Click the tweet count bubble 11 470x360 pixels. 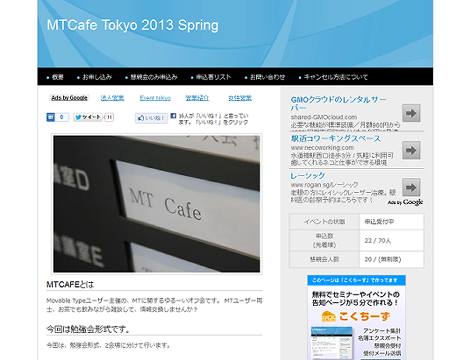coord(109,117)
